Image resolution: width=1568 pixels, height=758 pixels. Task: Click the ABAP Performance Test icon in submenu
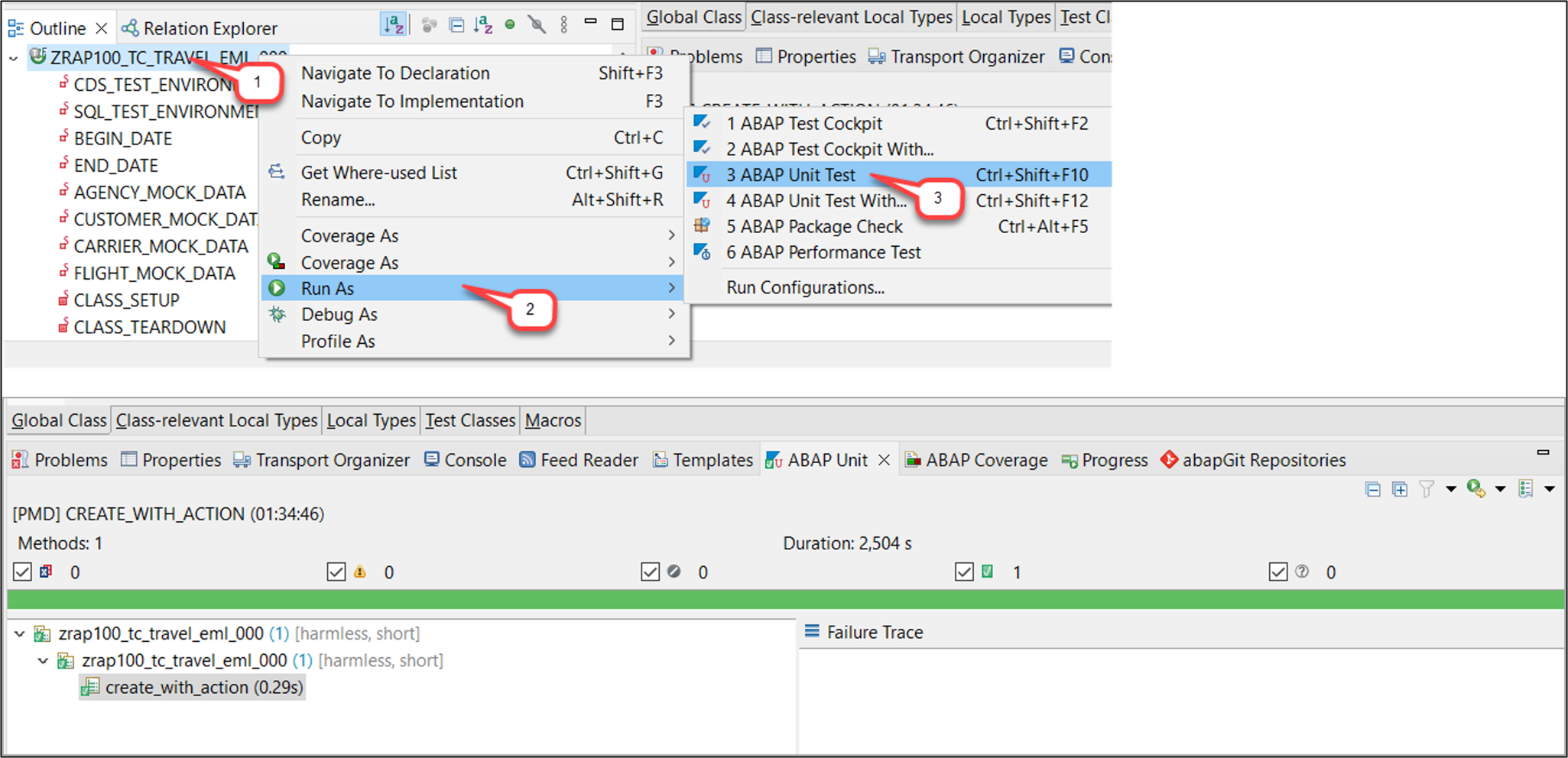(x=702, y=252)
